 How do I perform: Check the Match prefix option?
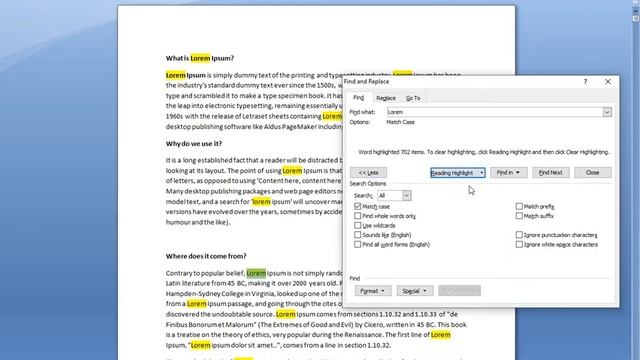519,207
